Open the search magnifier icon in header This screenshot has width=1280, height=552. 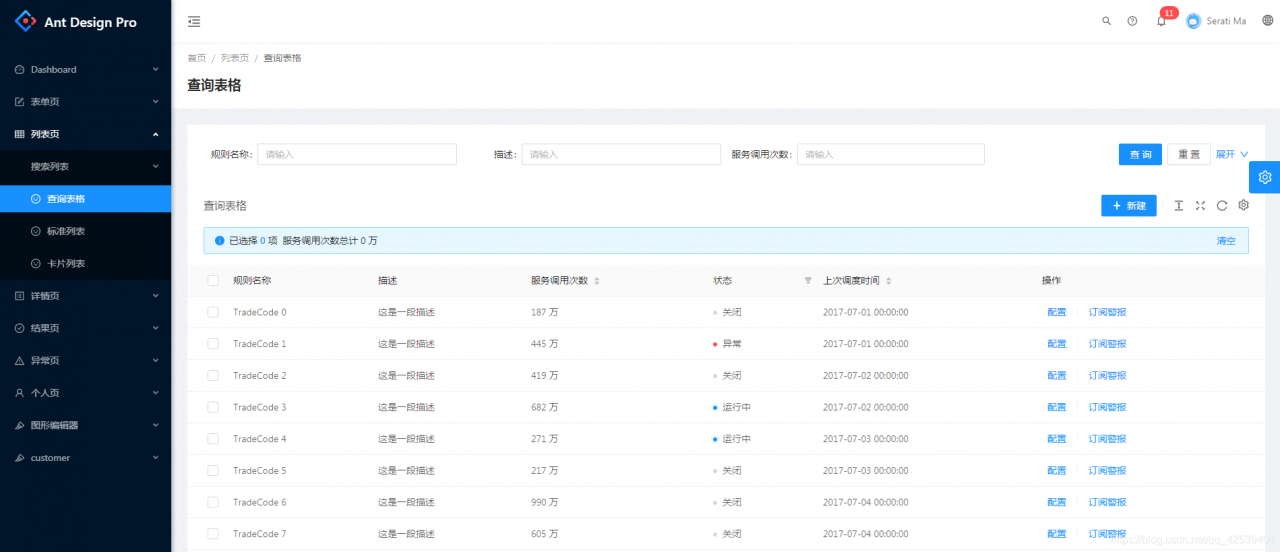point(1106,21)
